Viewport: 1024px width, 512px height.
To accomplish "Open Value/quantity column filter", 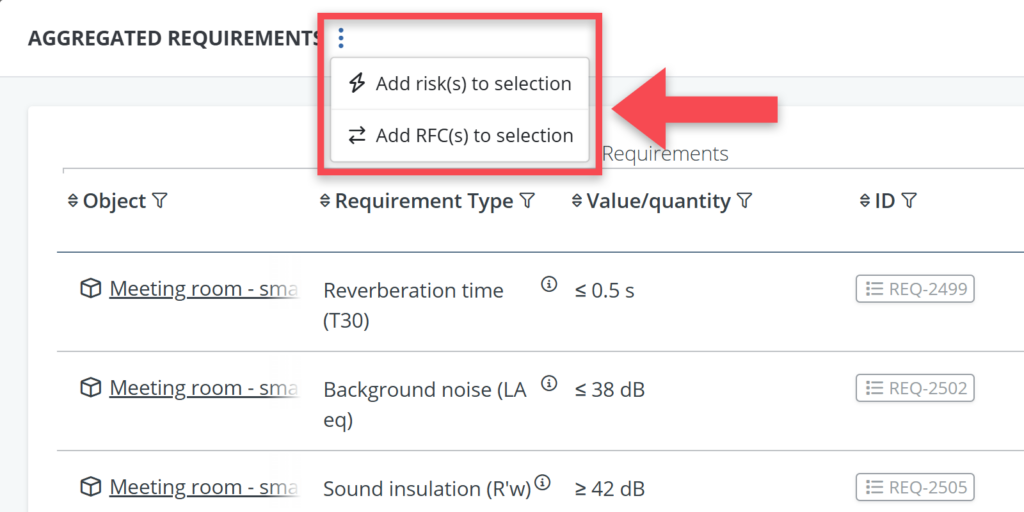I will click(744, 201).
